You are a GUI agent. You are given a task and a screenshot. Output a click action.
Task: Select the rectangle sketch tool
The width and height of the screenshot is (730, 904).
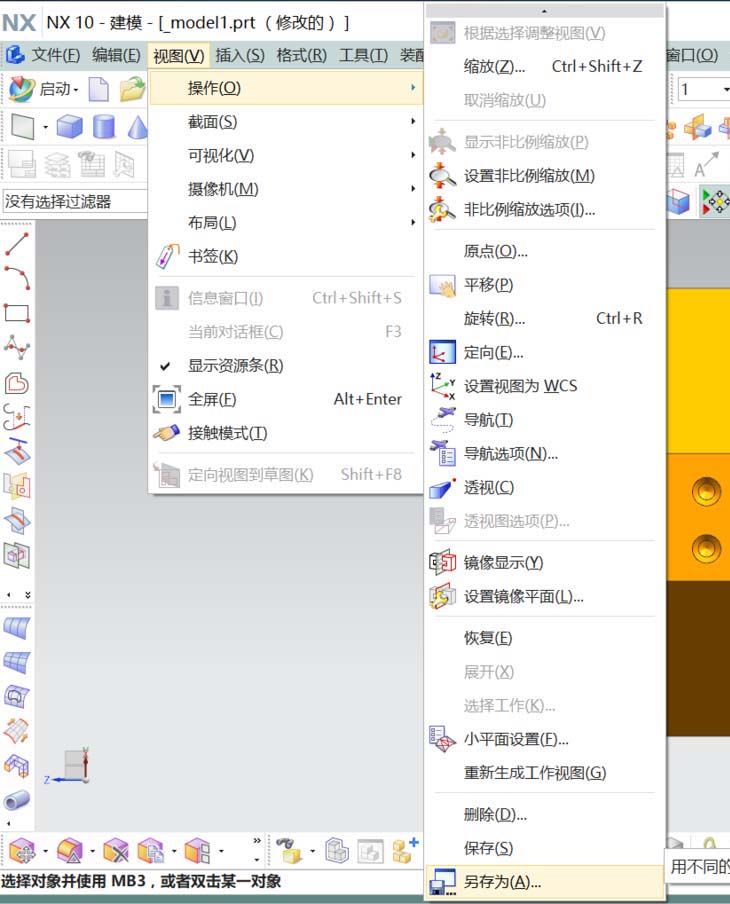click(x=17, y=313)
